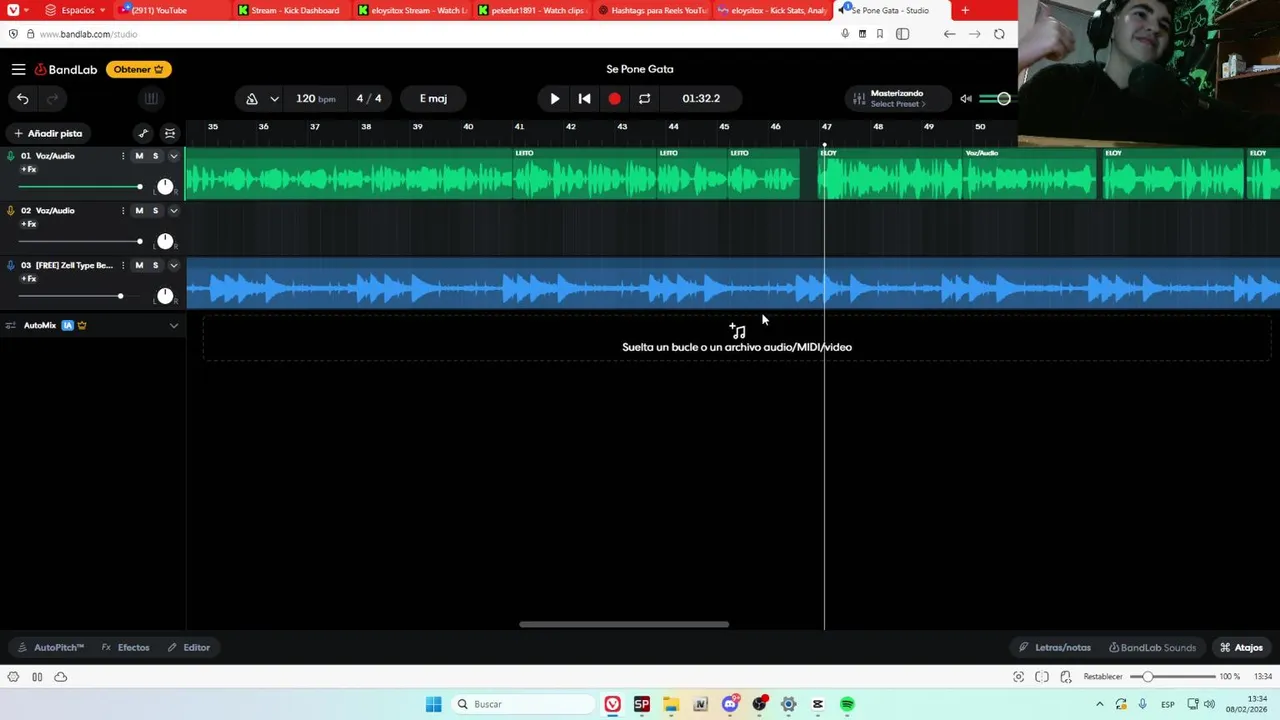This screenshot has height=720, width=1280.
Task: Click the BandLab logo
Action: click(66, 69)
